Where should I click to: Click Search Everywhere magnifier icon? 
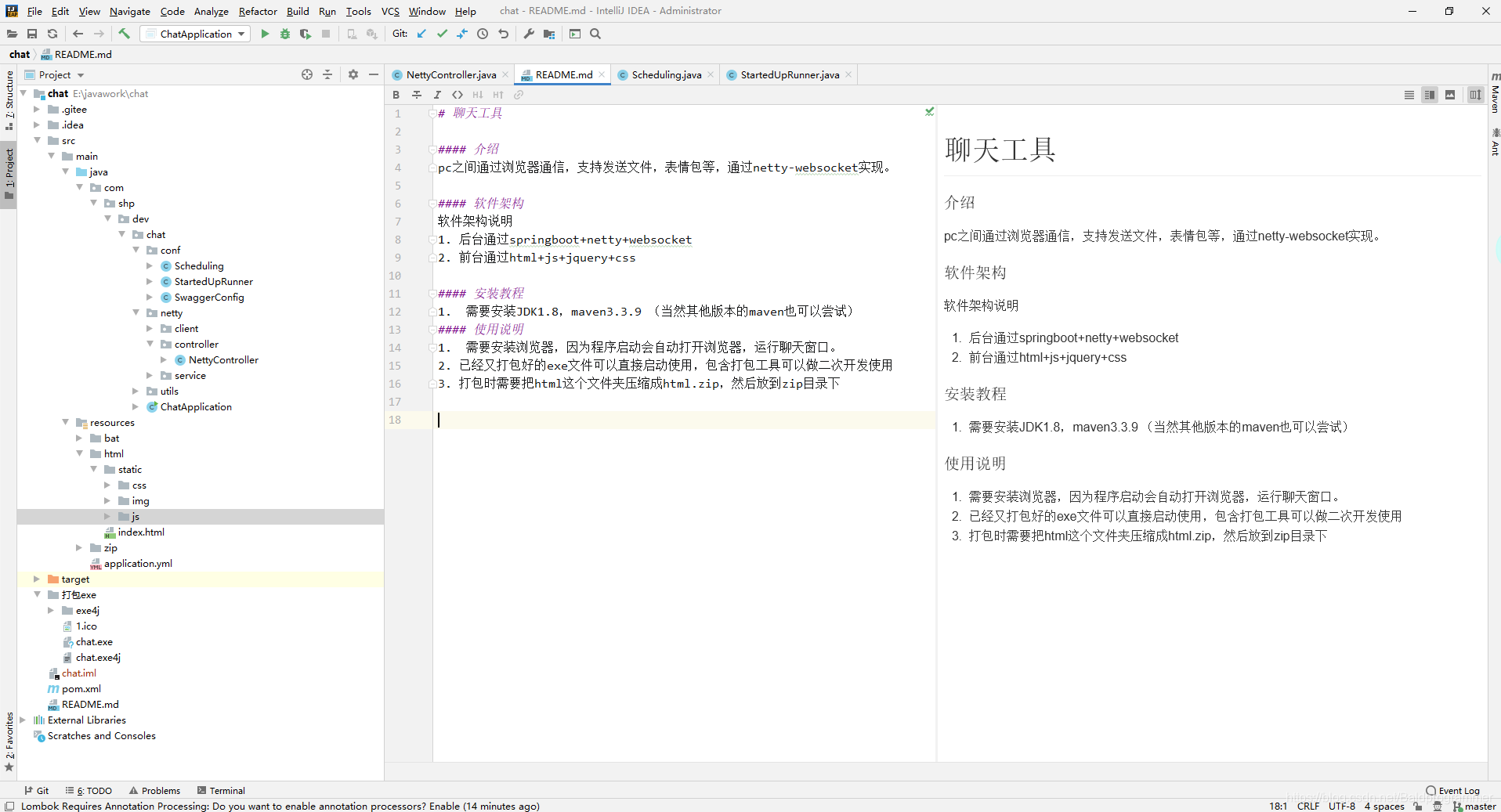click(595, 34)
